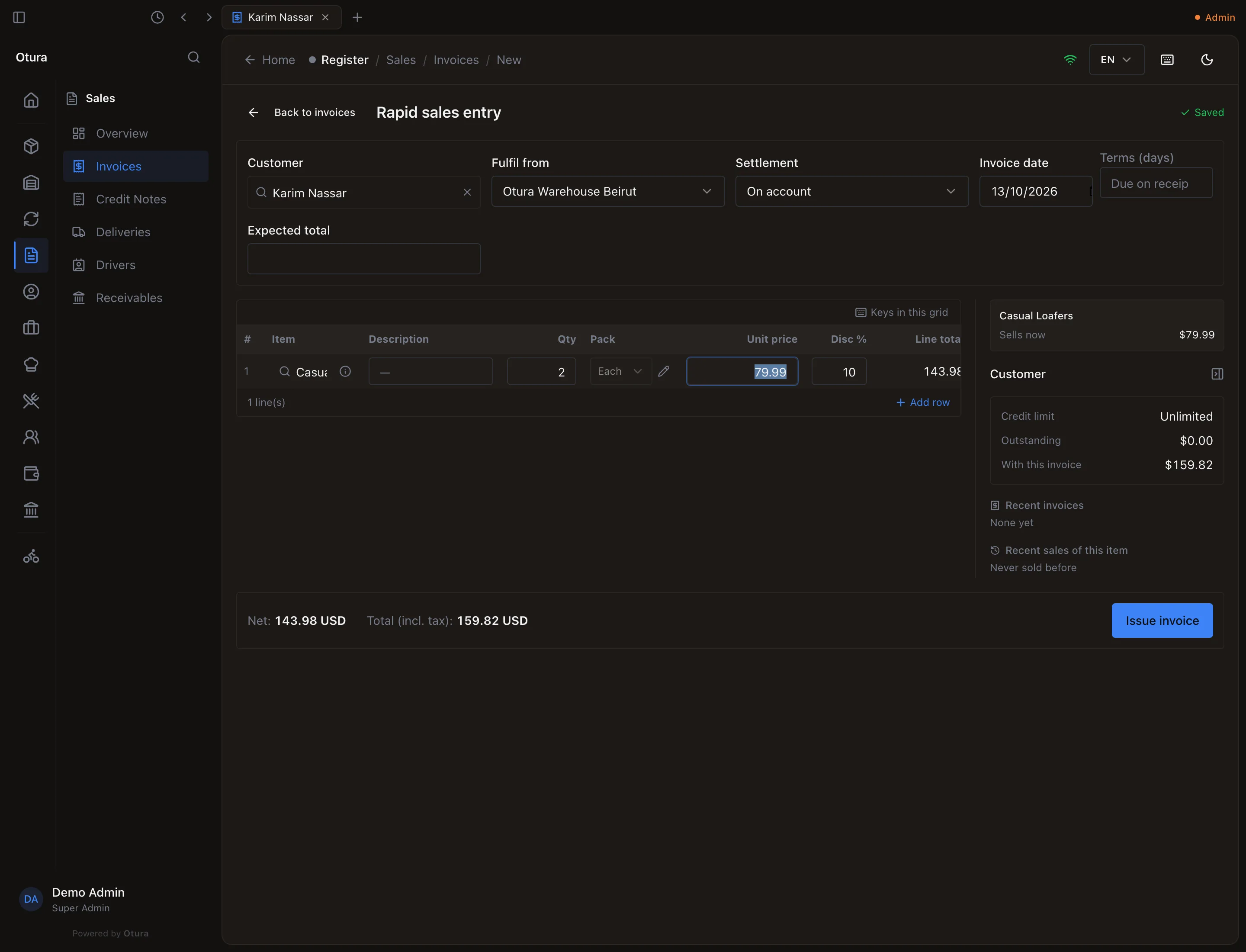
Task: Toggle dark mode with the moon icon
Action: click(1207, 60)
